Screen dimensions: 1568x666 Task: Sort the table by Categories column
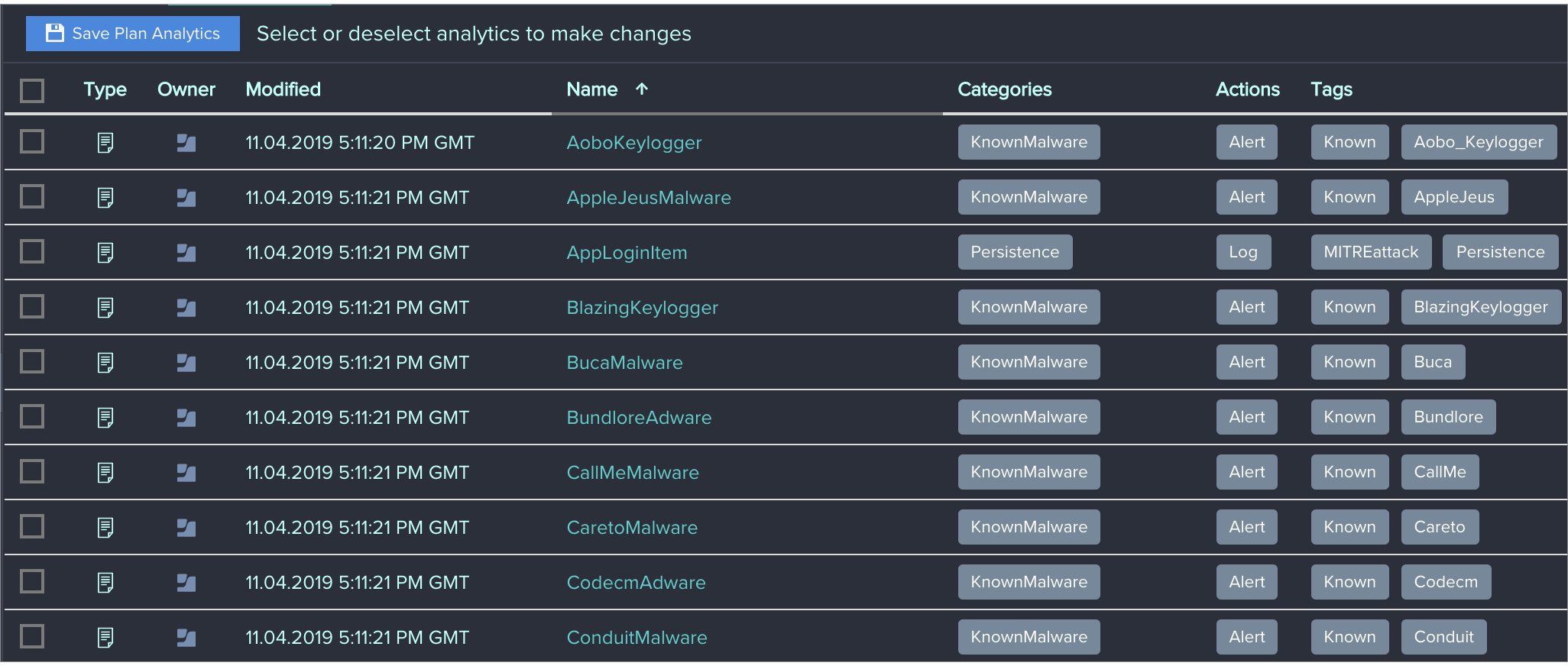coord(1005,89)
